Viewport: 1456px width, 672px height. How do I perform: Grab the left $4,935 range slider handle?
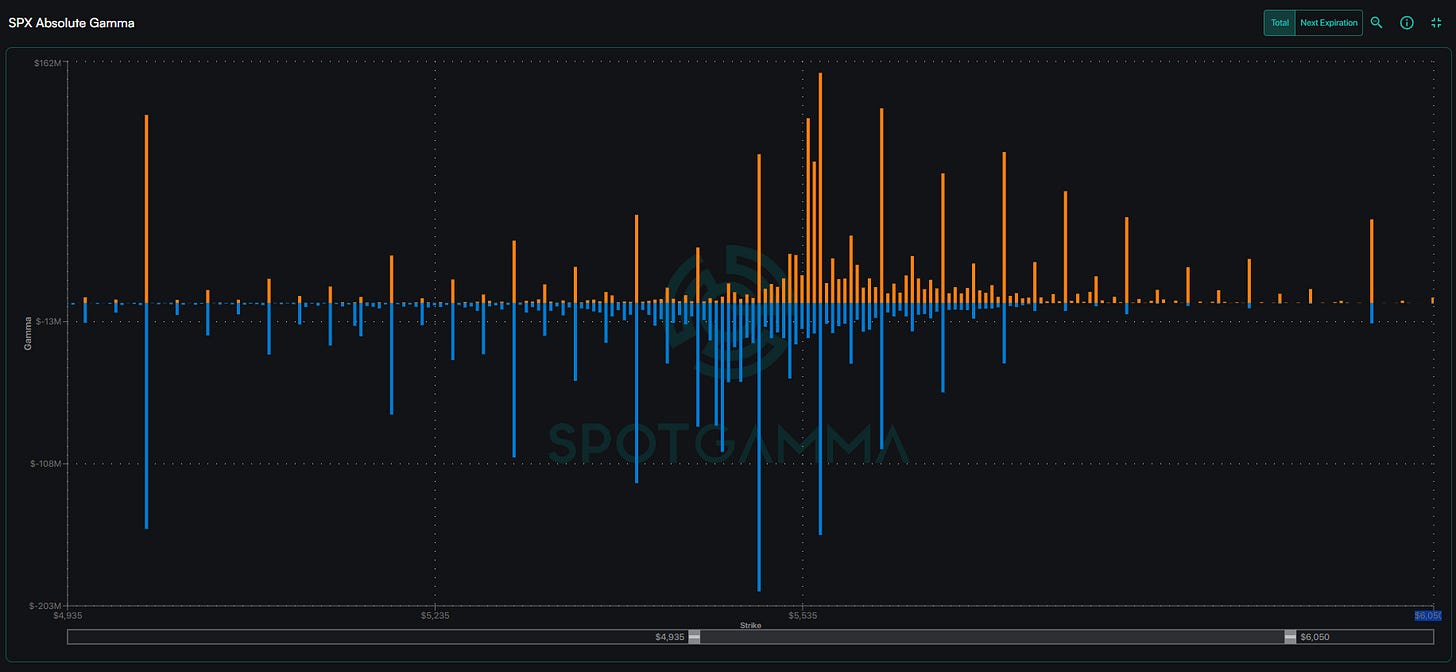(694, 637)
